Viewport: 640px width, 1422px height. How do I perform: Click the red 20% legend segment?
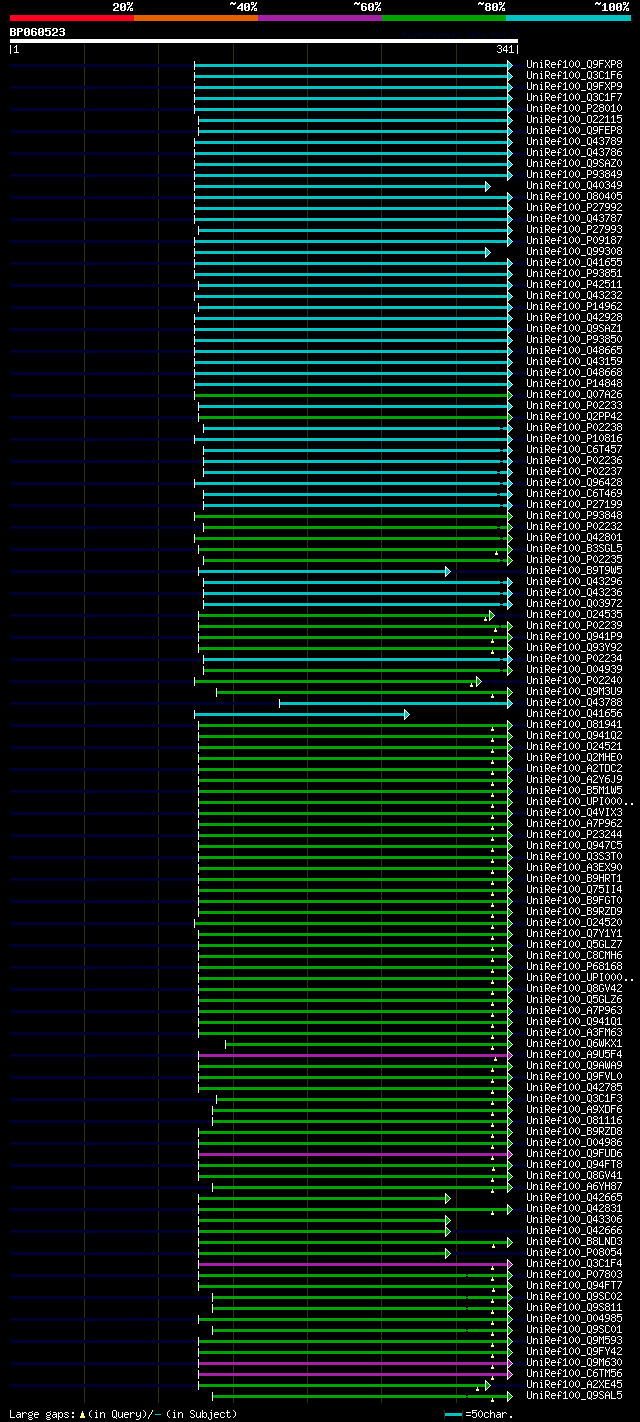72,18
